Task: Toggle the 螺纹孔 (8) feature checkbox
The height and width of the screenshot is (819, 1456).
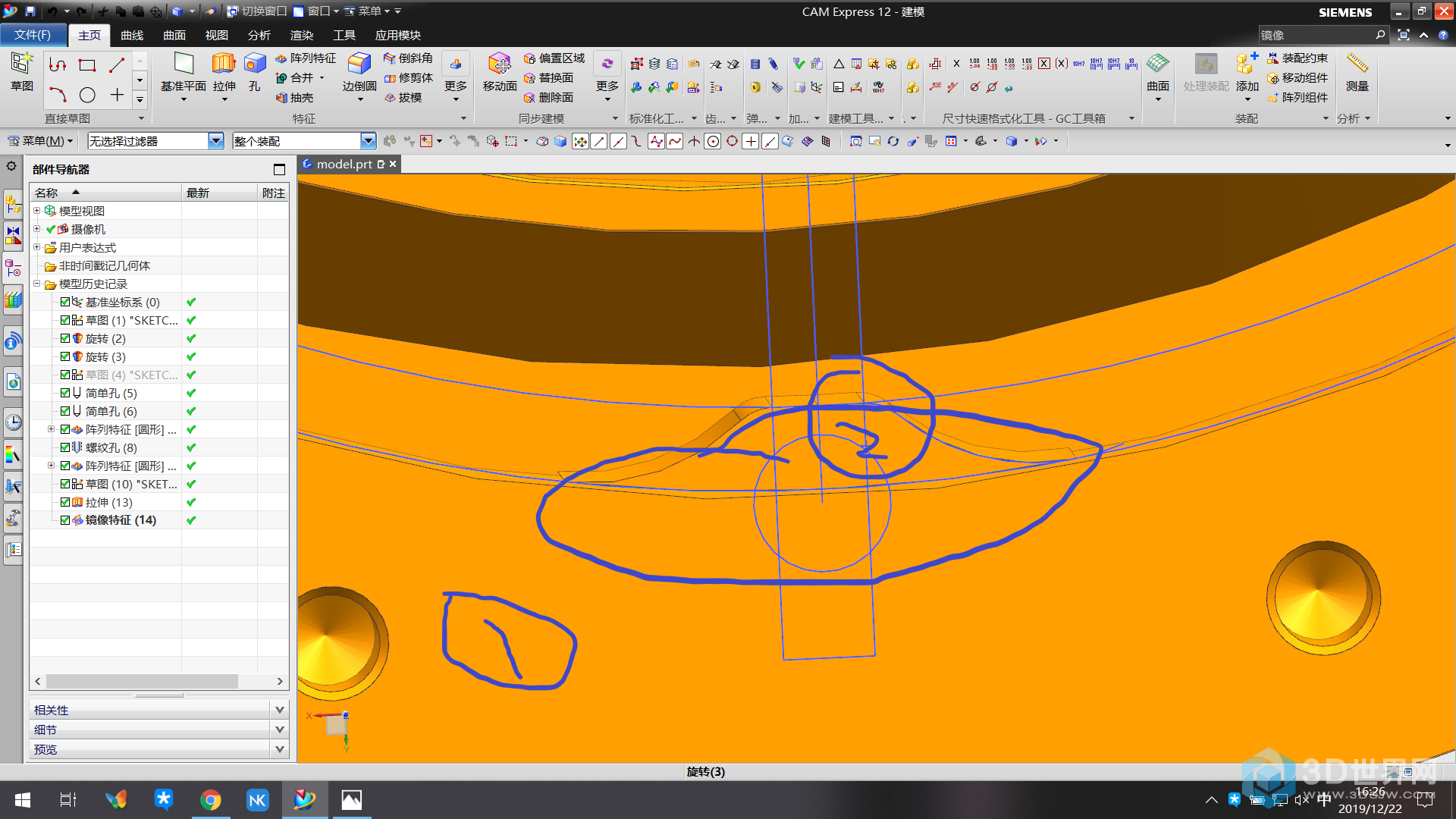Action: tap(65, 447)
